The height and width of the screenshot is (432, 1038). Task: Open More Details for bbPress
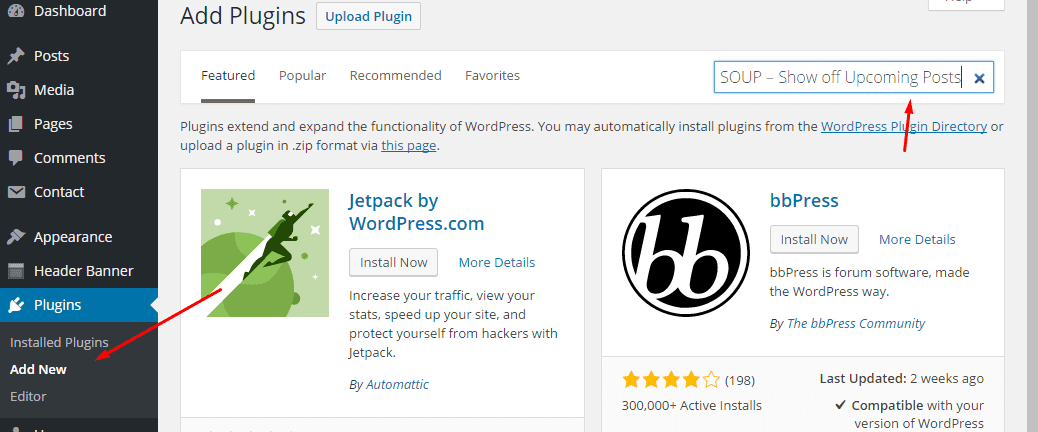pyautogui.click(x=917, y=239)
